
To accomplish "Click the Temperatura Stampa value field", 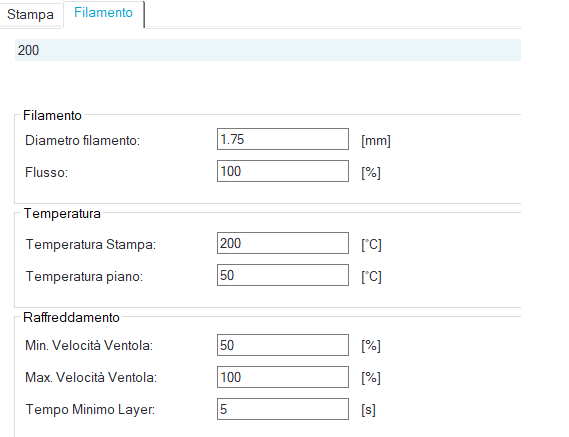I will [x=283, y=243].
